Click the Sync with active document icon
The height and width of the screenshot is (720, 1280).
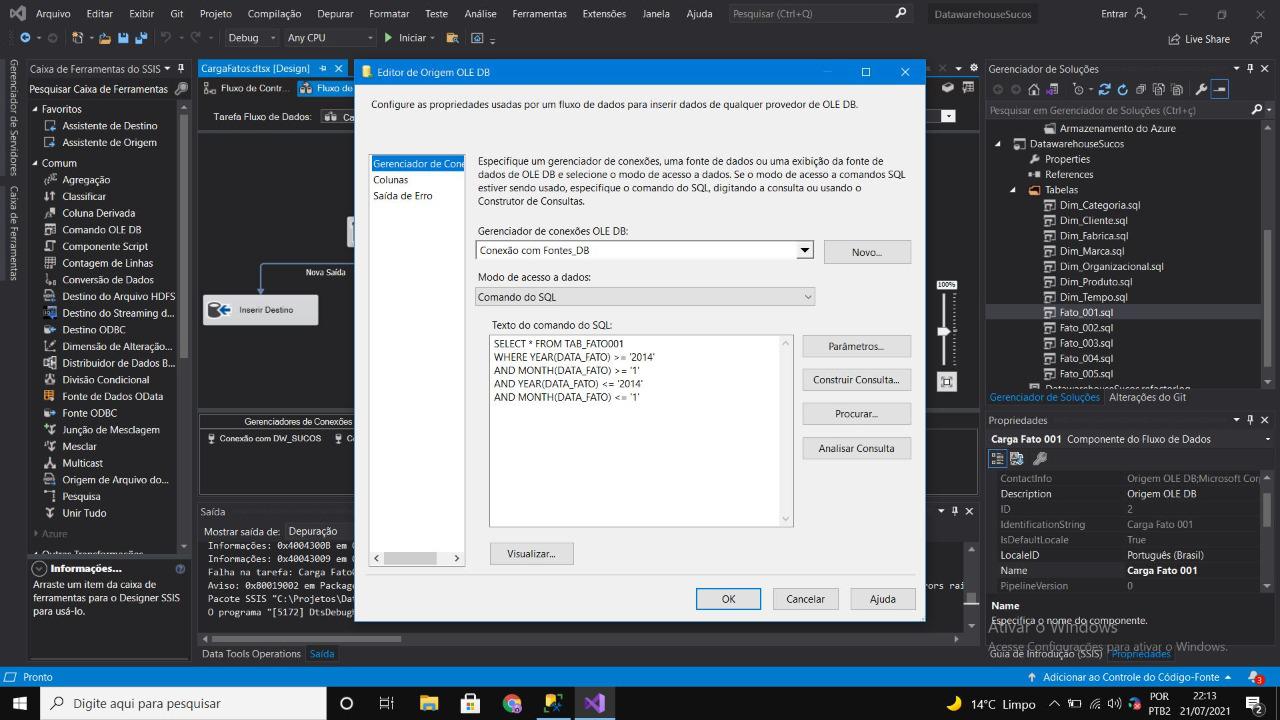pyautogui.click(x=1105, y=89)
